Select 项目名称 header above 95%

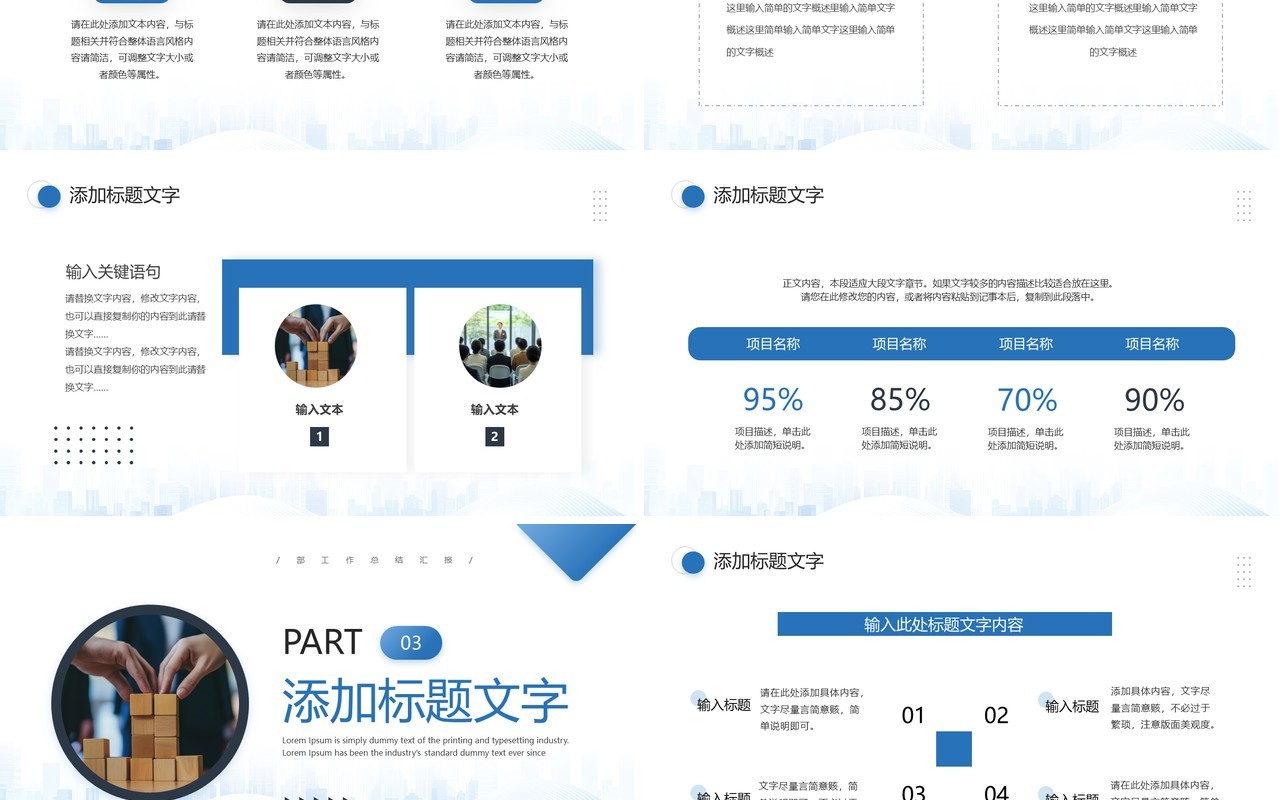[773, 343]
